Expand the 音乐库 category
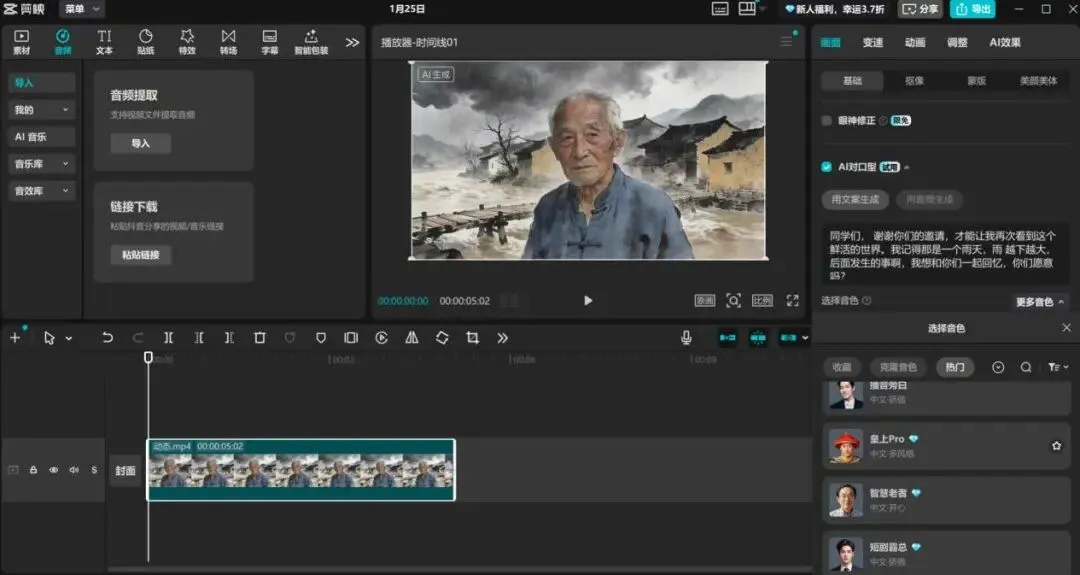1080x575 pixels. tap(42, 164)
